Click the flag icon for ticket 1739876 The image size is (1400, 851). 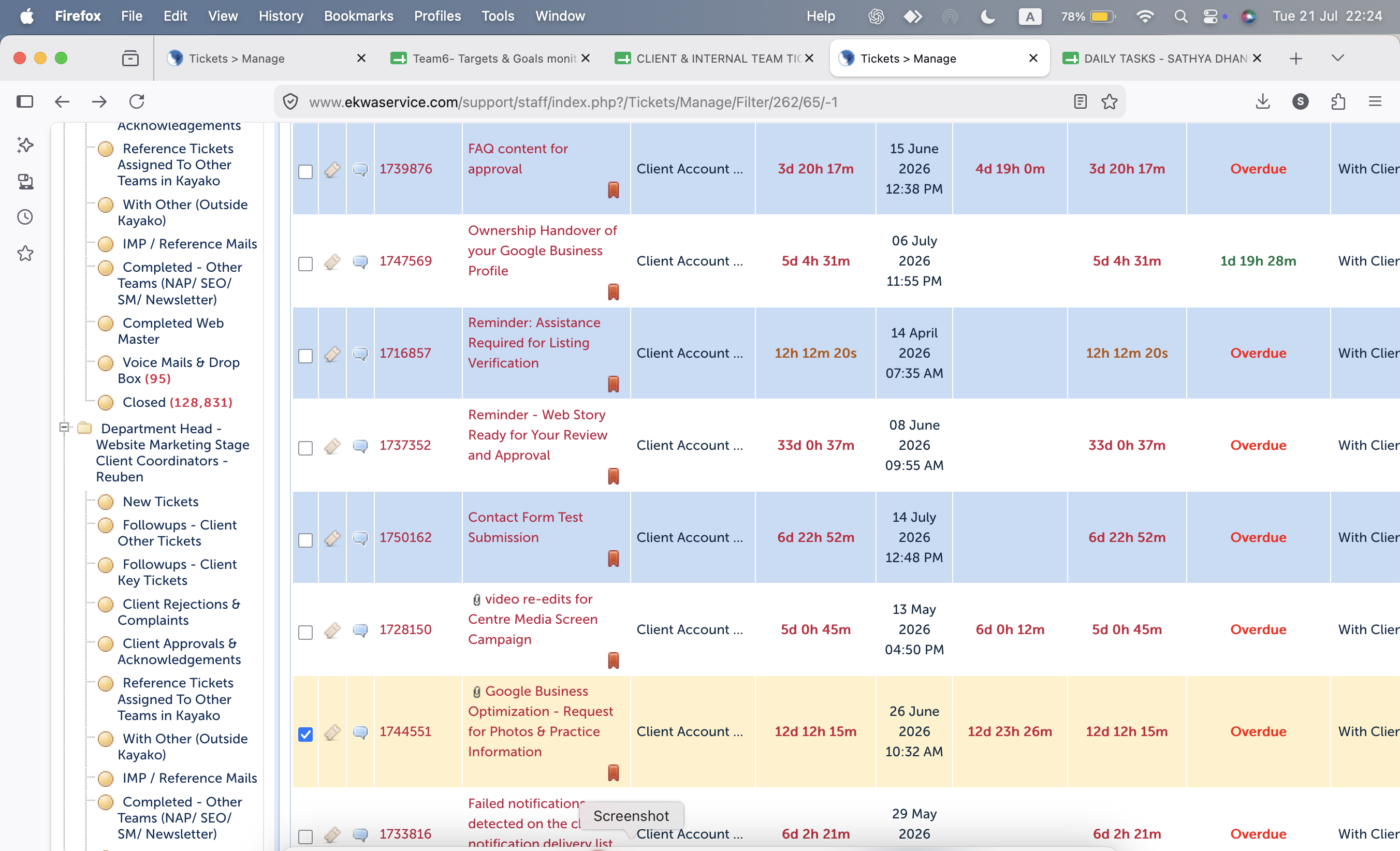(x=613, y=190)
